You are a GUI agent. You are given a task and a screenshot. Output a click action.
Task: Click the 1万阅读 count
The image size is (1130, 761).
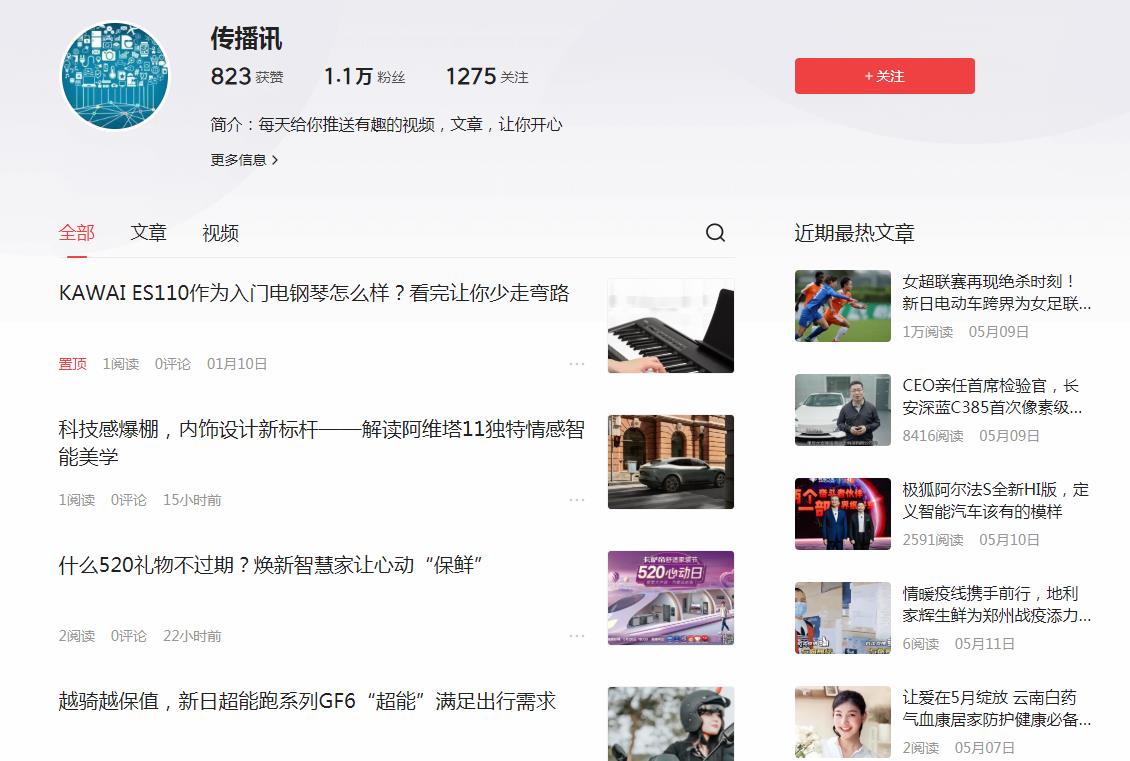coord(927,332)
